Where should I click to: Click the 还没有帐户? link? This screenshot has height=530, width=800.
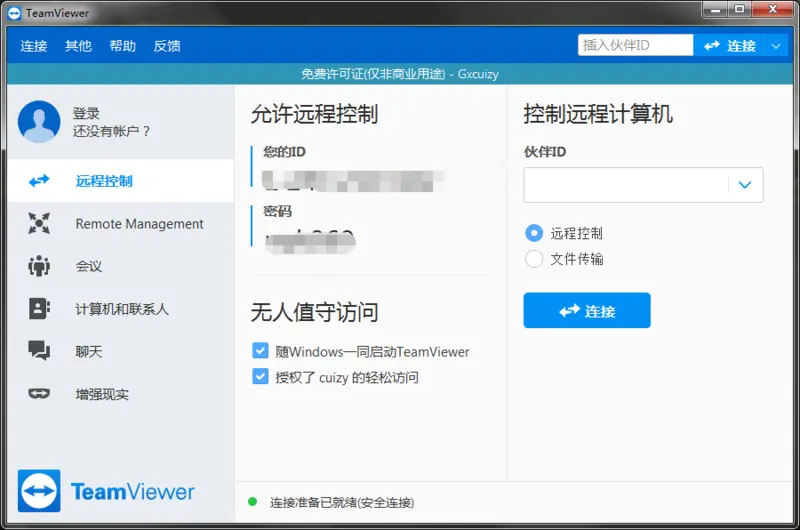click(x=111, y=131)
